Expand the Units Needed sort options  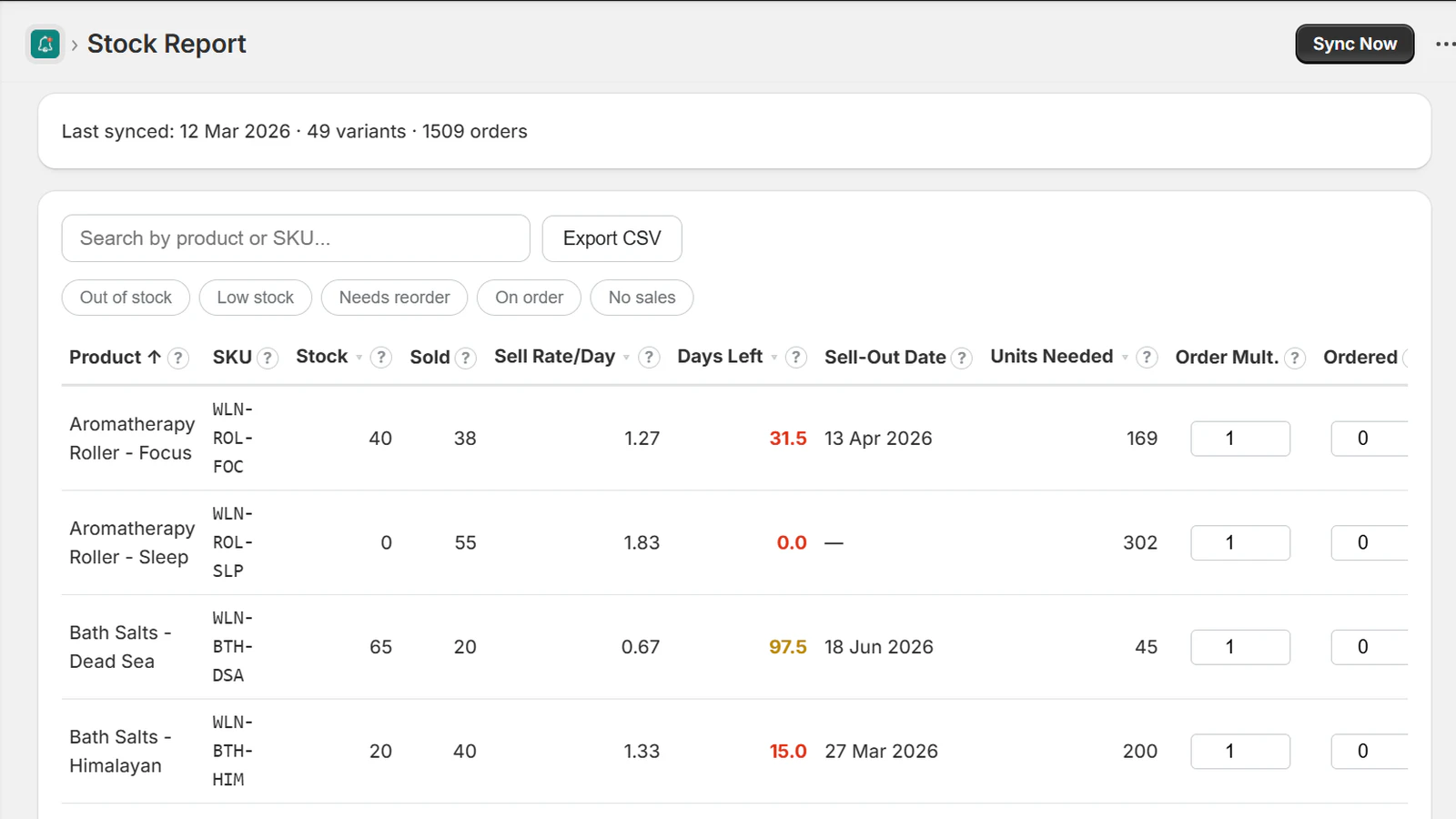click(1127, 359)
